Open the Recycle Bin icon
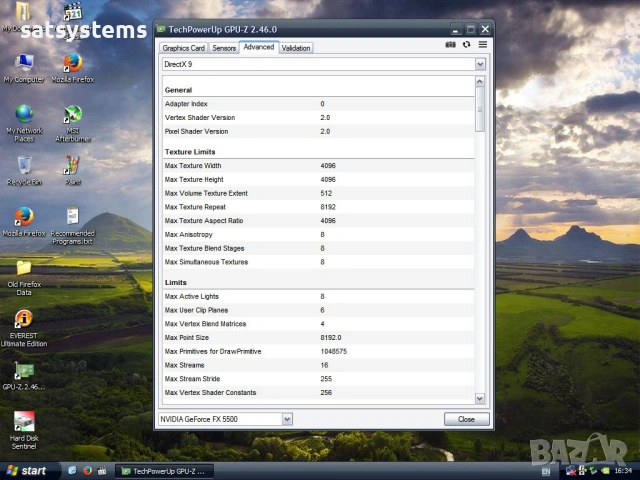640x480 pixels. pos(24,171)
